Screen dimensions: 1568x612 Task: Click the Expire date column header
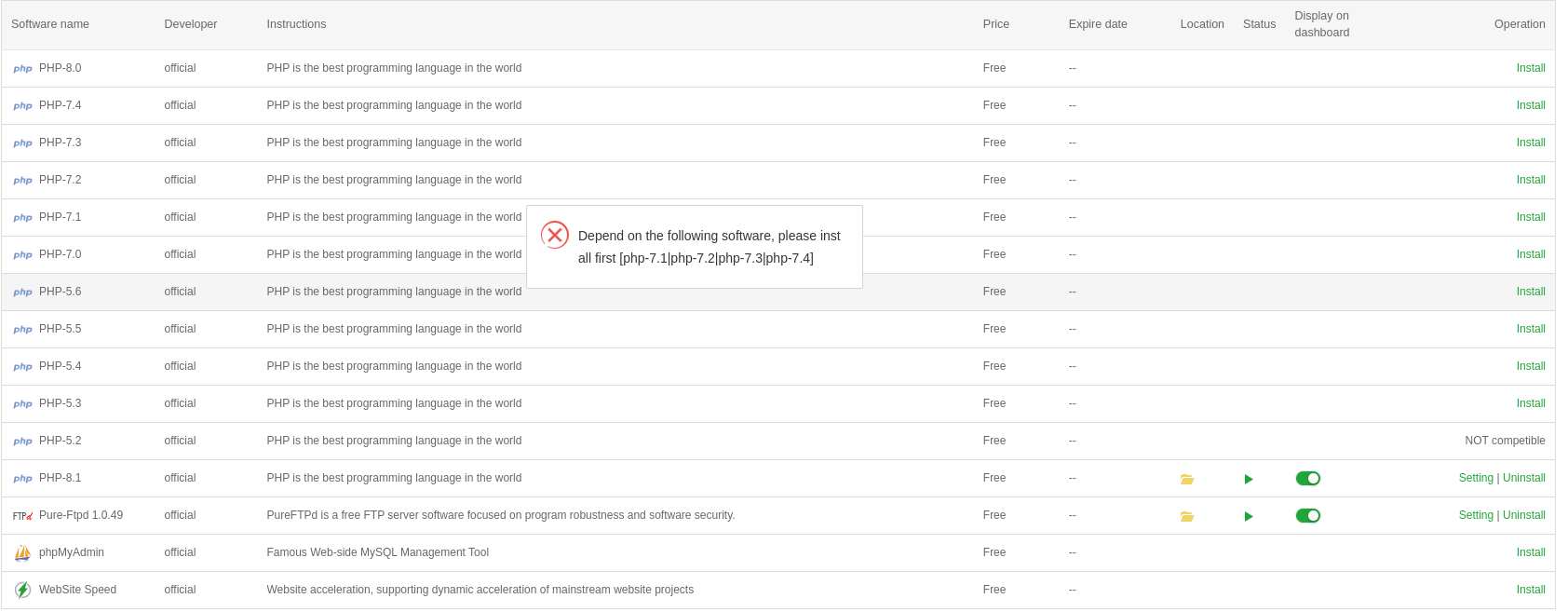[x=1097, y=24]
